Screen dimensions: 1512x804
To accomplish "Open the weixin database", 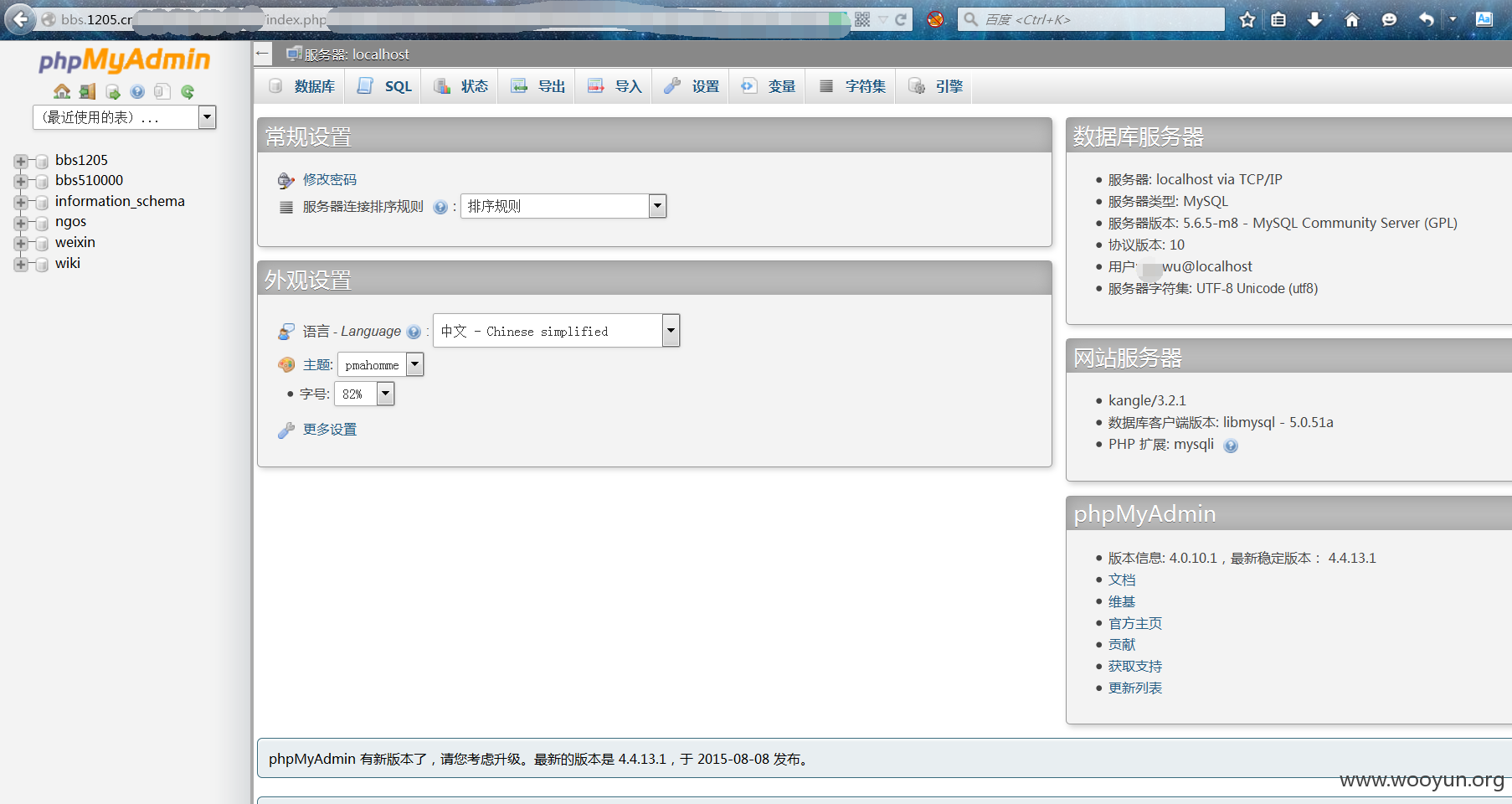I will tap(75, 242).
